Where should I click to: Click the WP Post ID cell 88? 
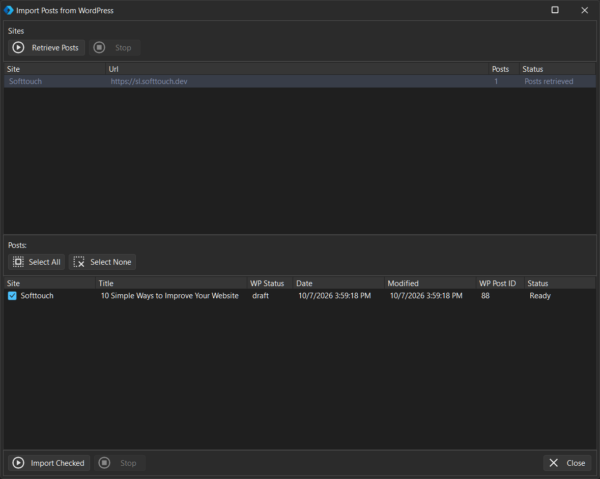tap(485, 296)
